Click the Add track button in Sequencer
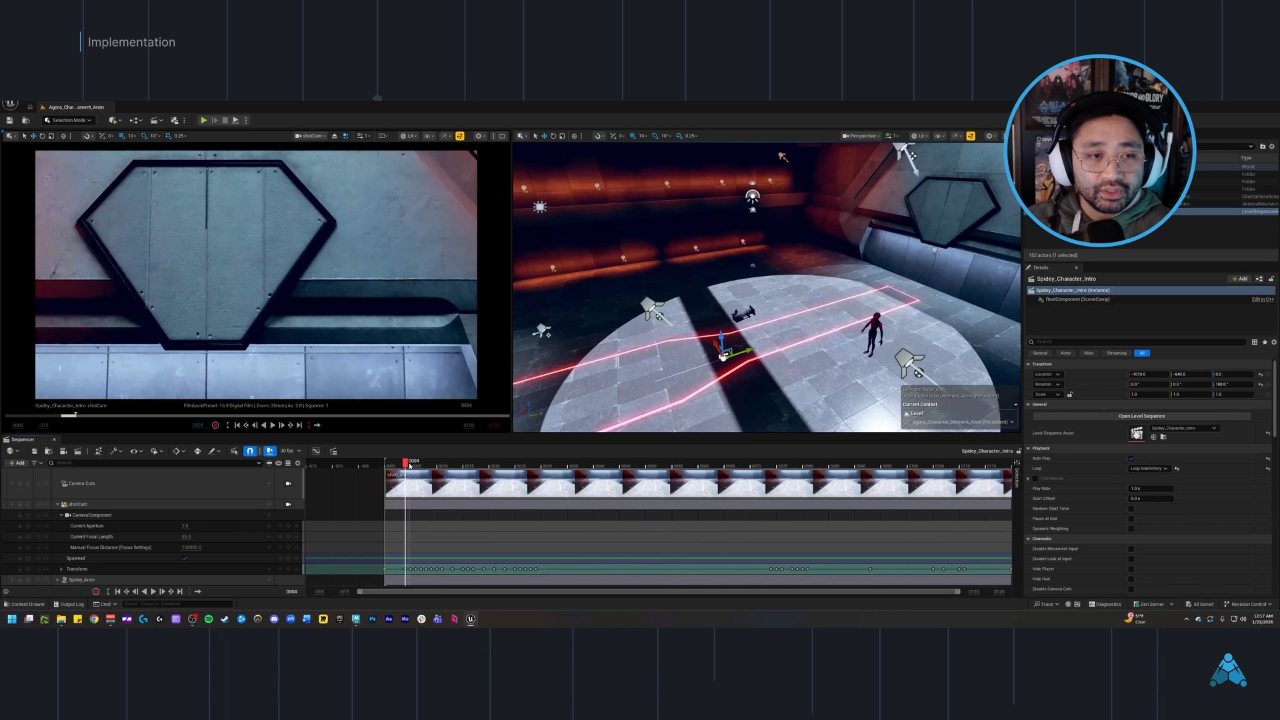1280x720 pixels. [17, 463]
